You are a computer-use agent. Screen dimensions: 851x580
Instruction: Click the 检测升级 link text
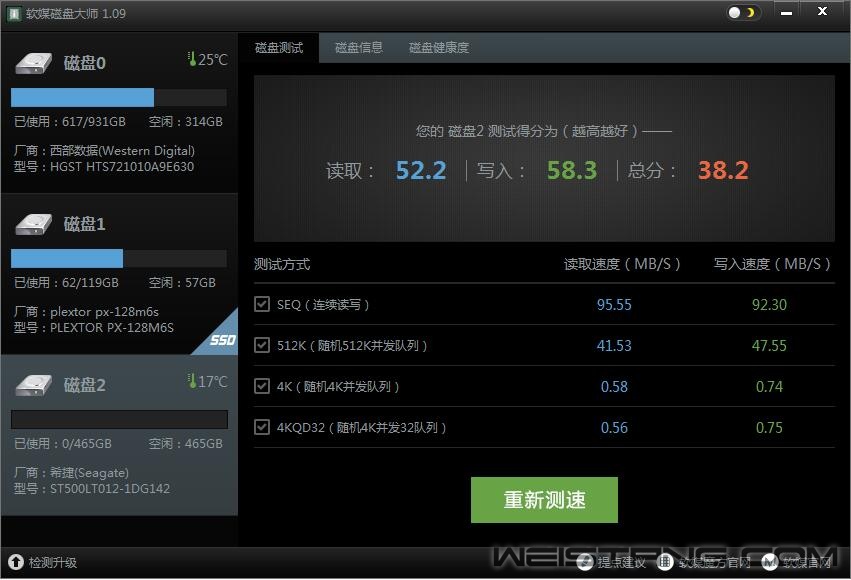click(53, 563)
